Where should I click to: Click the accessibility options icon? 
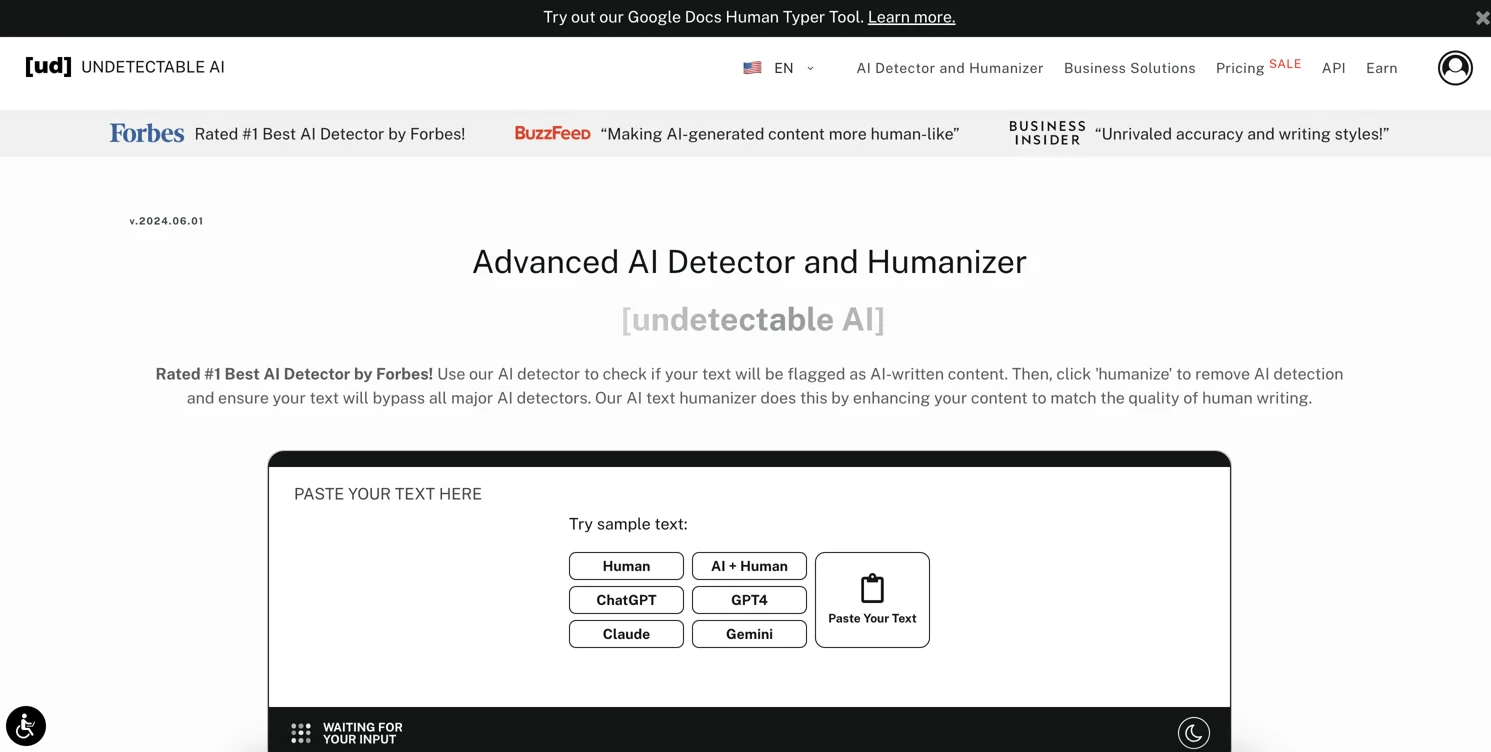click(26, 725)
